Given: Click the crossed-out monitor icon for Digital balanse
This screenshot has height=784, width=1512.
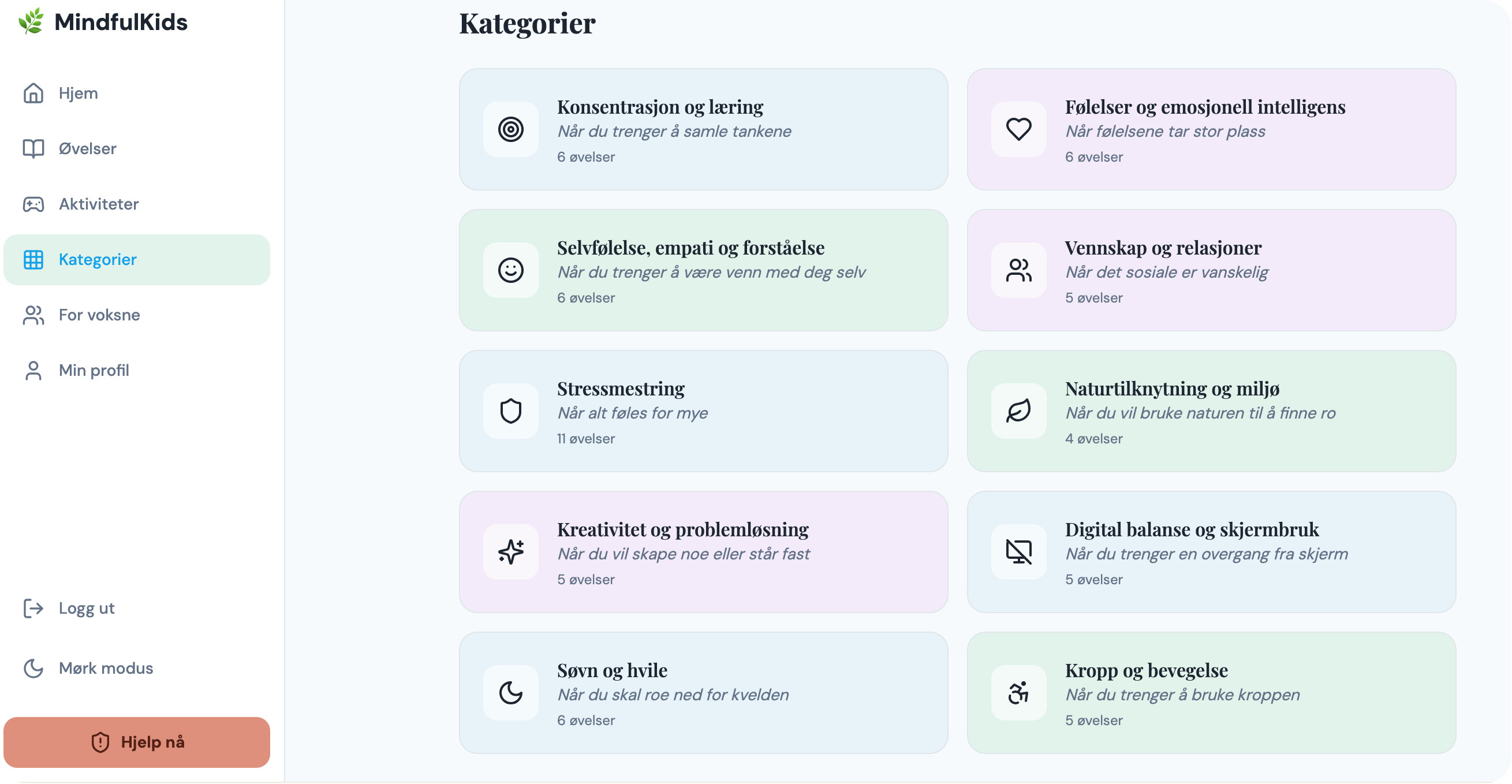Looking at the screenshot, I should [1018, 551].
